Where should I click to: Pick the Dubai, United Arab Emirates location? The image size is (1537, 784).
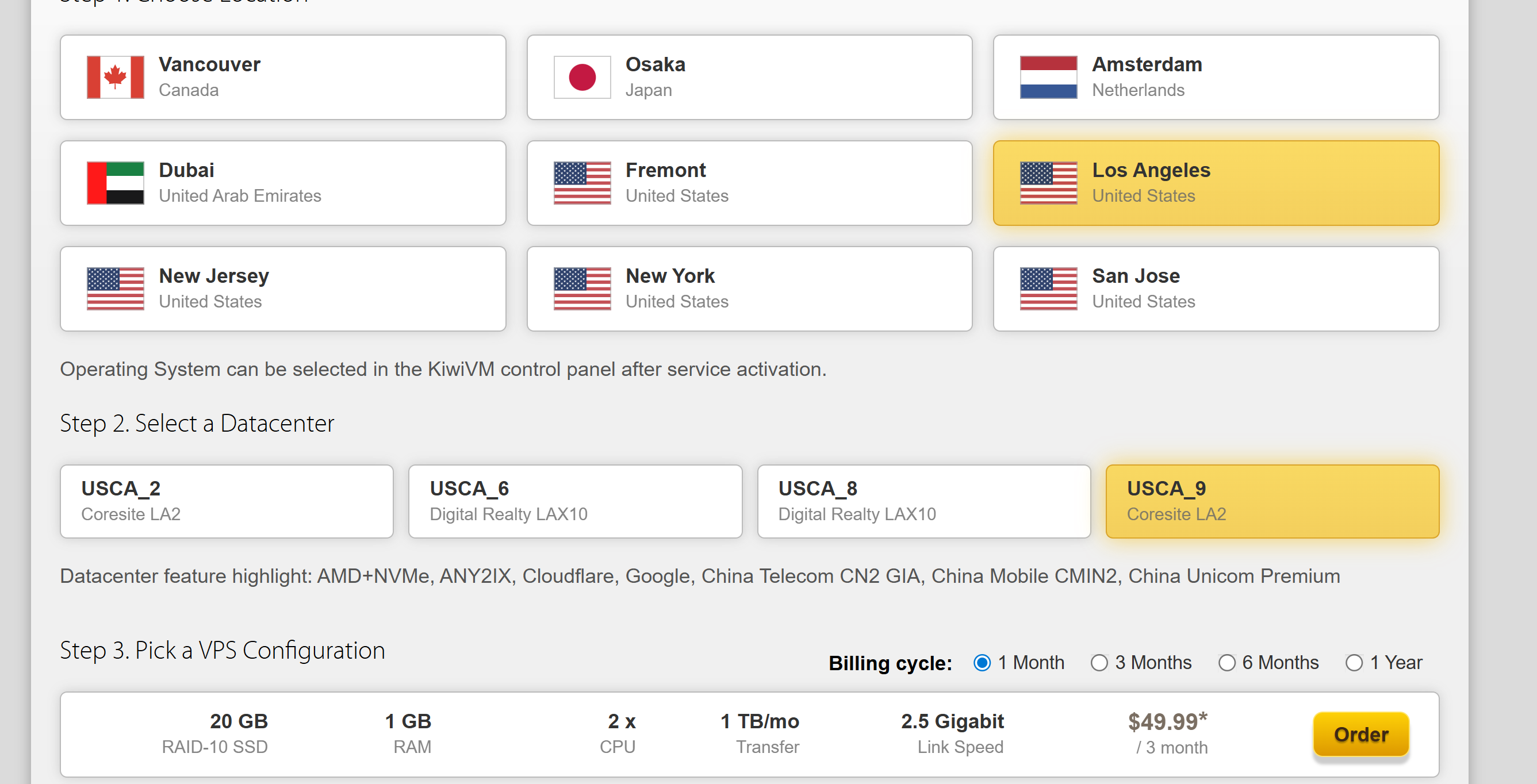tap(283, 183)
